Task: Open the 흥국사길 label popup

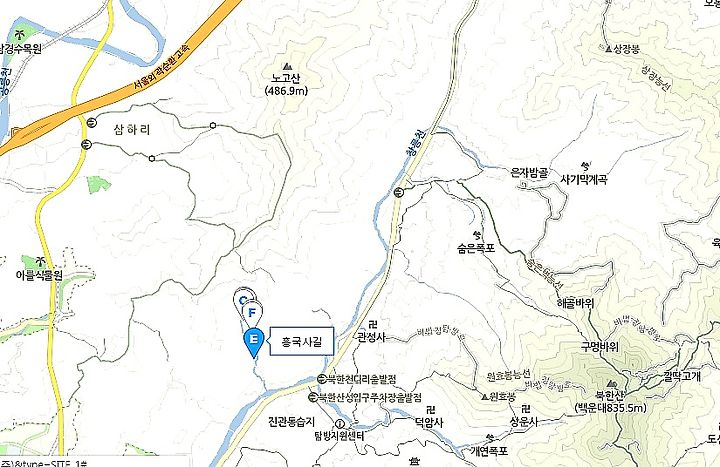Action: pyautogui.click(x=302, y=342)
